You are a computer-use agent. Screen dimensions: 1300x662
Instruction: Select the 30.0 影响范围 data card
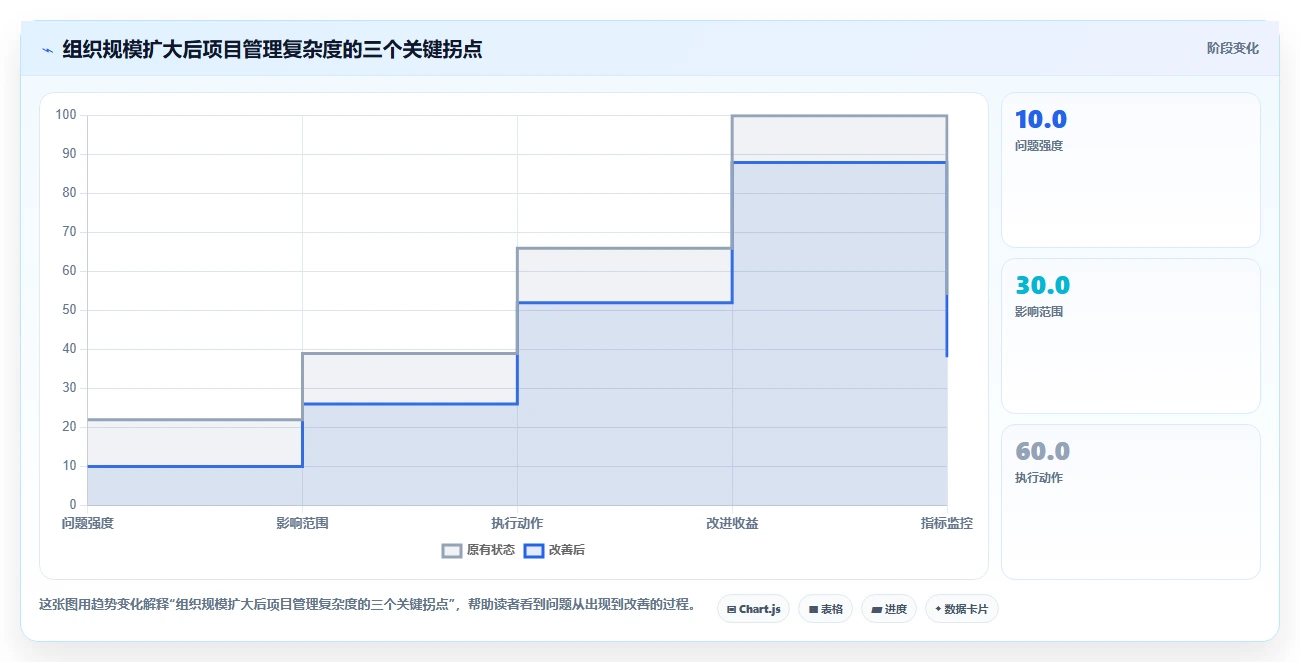(x=1130, y=336)
